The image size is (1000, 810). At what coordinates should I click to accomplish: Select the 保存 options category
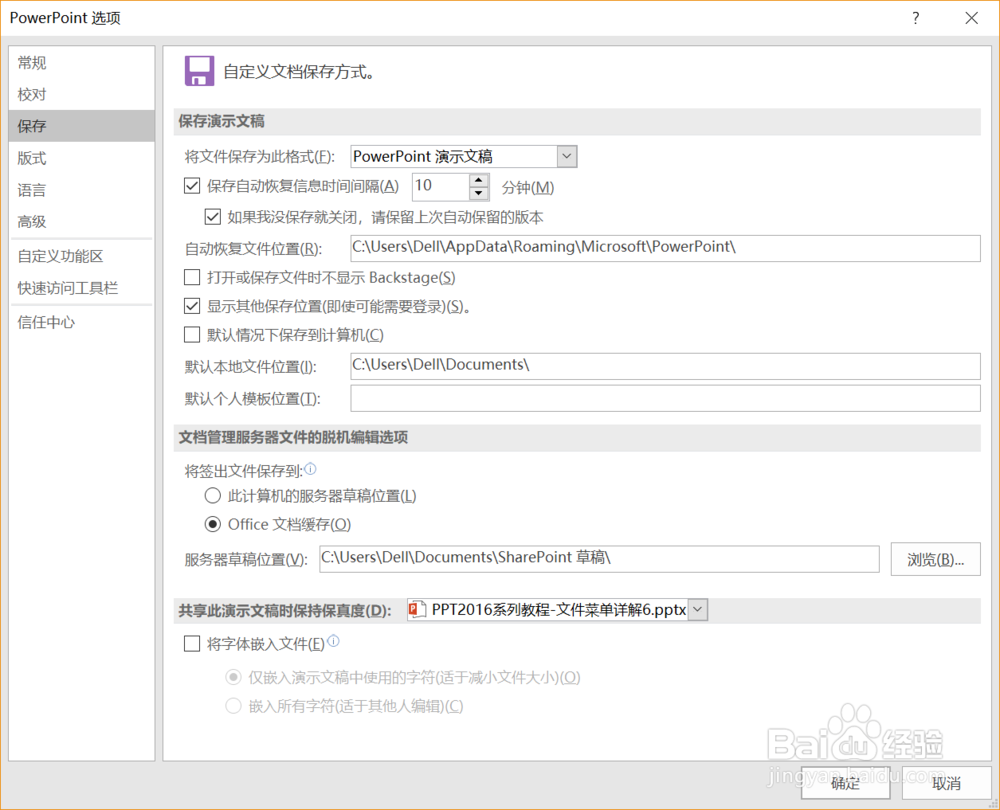[x=82, y=126]
